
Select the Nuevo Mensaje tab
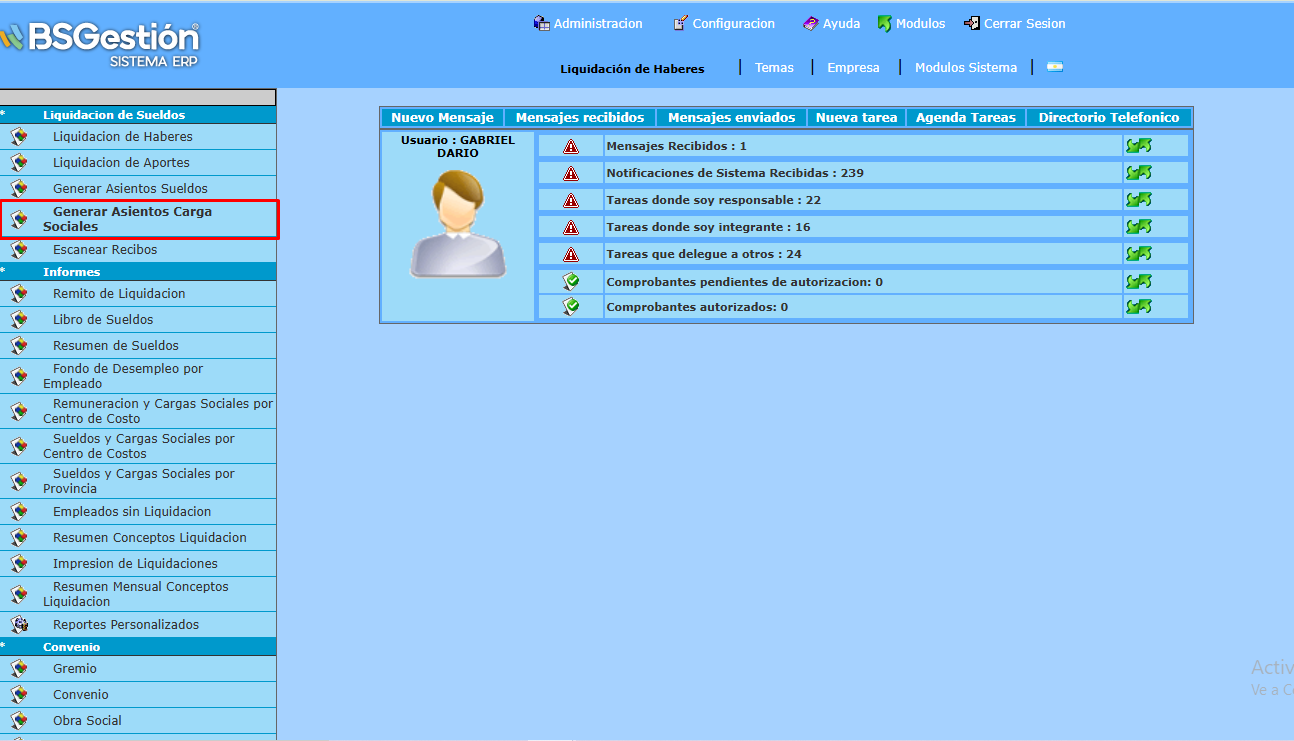point(442,117)
